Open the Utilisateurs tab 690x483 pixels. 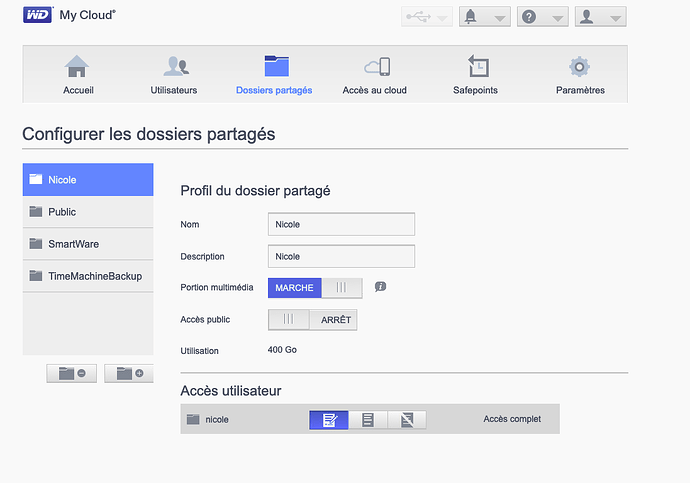coord(174,75)
